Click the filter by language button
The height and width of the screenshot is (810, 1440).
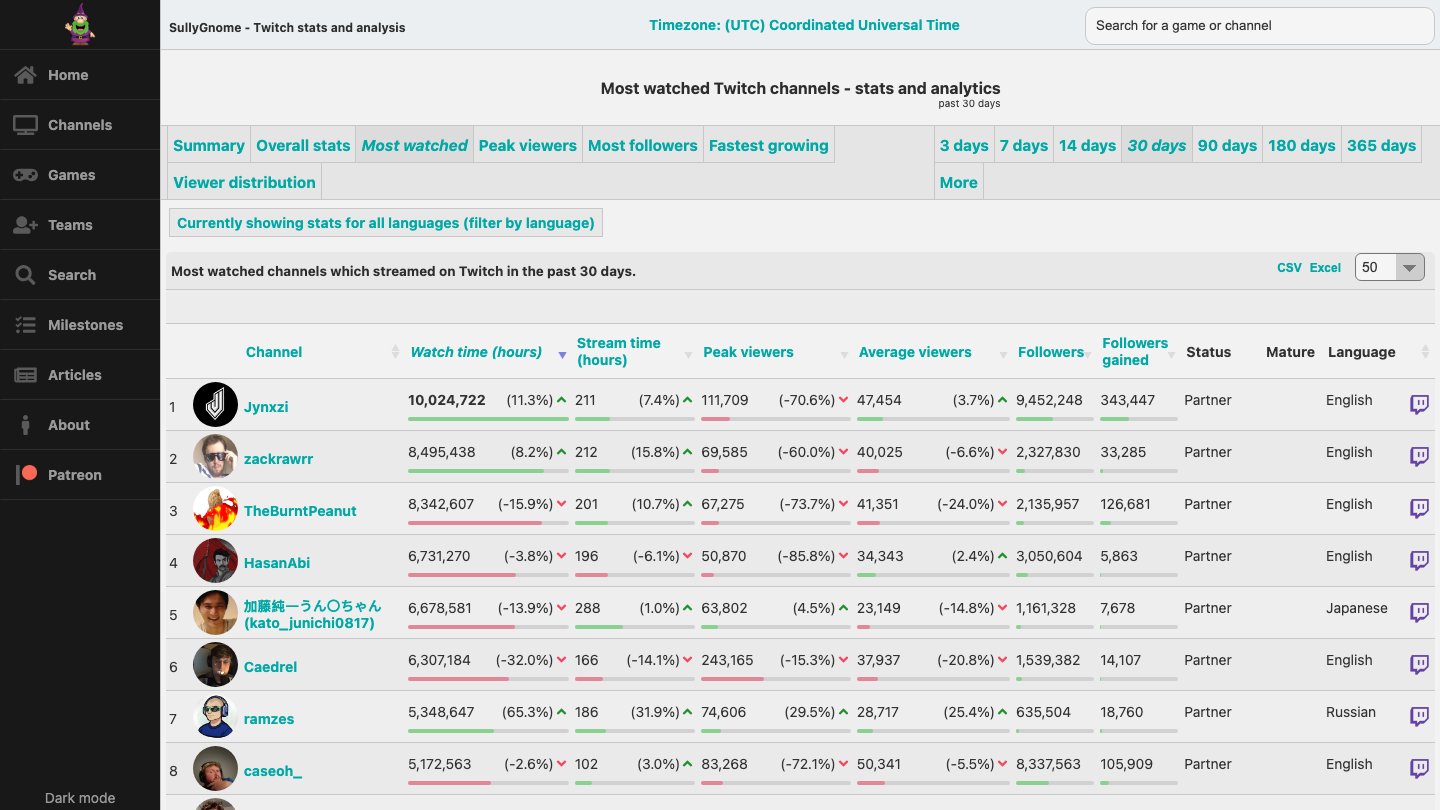tap(386, 223)
